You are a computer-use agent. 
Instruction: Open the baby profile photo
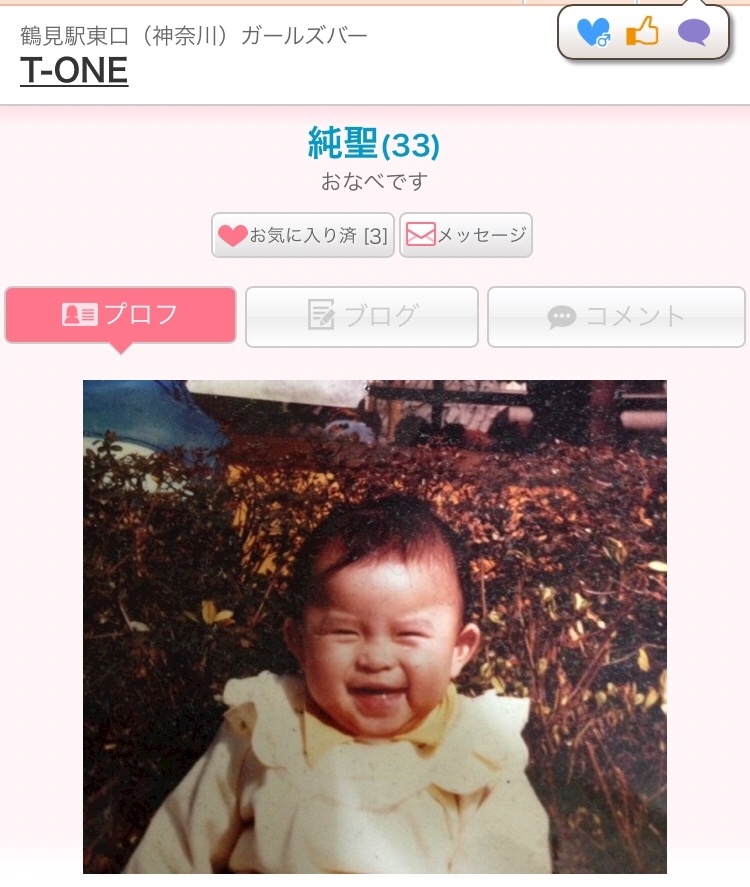pyautogui.click(x=375, y=627)
